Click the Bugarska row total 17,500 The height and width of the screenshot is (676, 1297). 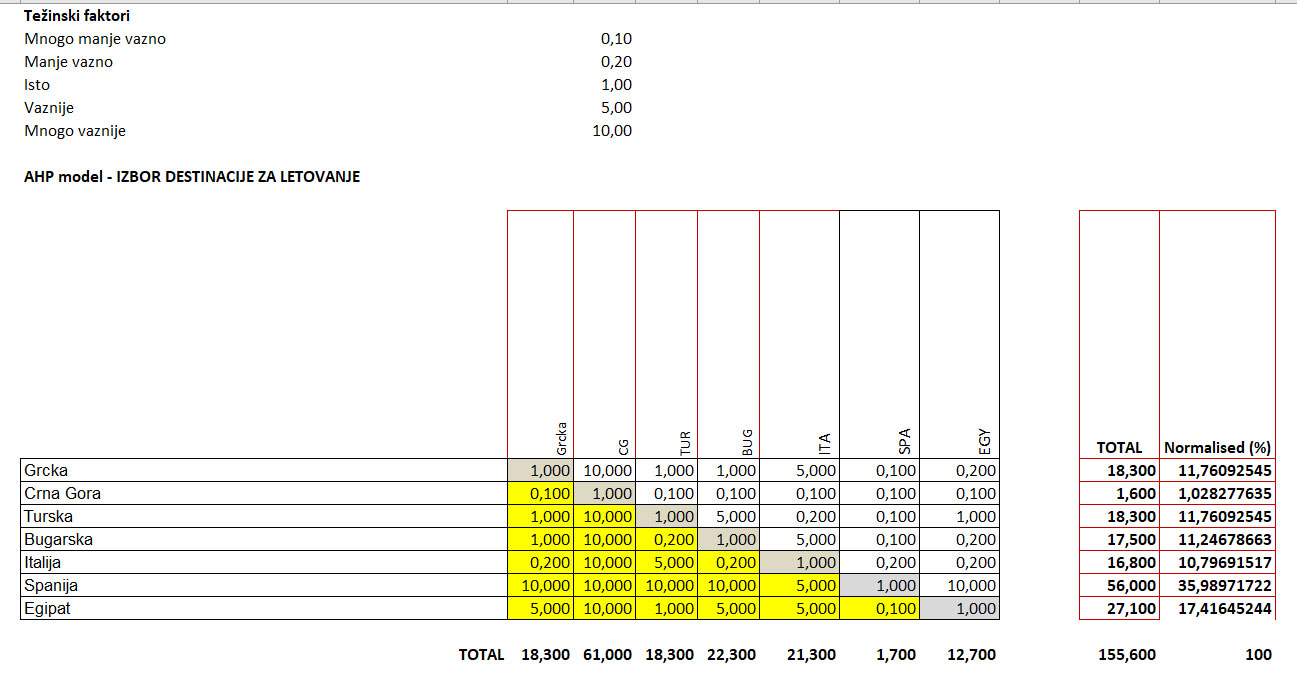click(1120, 539)
